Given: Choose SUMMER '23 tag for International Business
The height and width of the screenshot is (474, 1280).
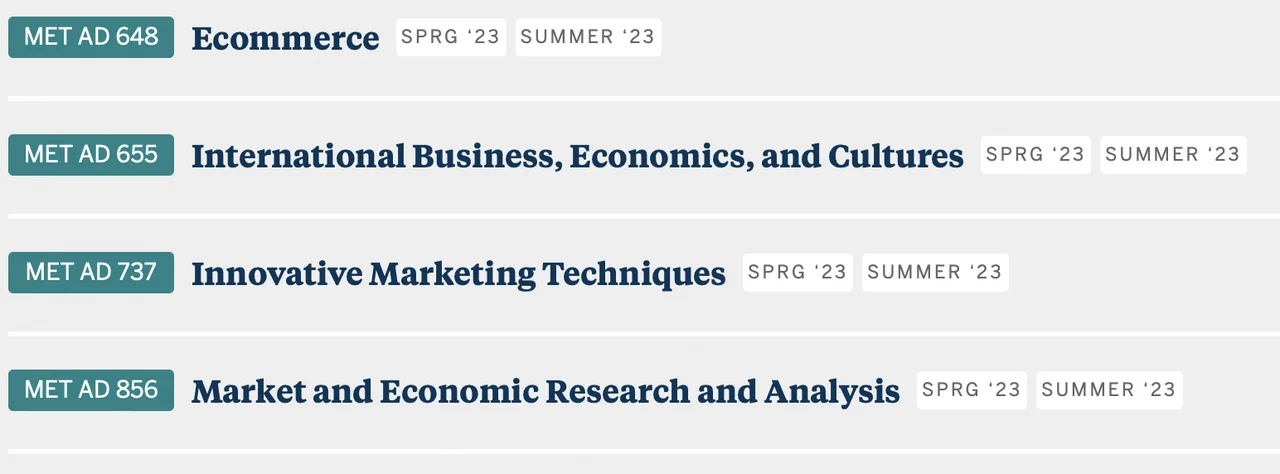Looking at the screenshot, I should pos(1173,155).
